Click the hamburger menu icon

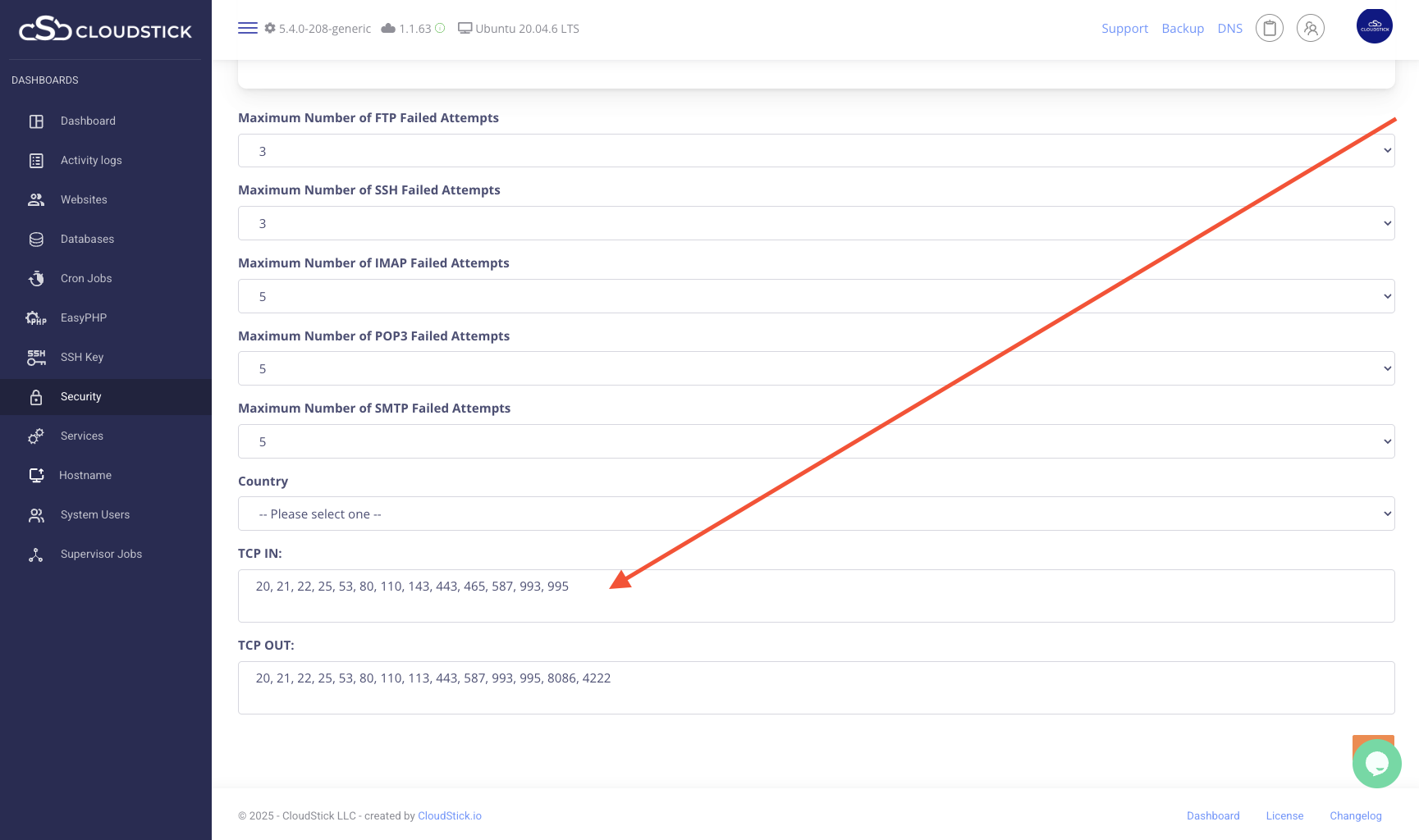[x=247, y=29]
